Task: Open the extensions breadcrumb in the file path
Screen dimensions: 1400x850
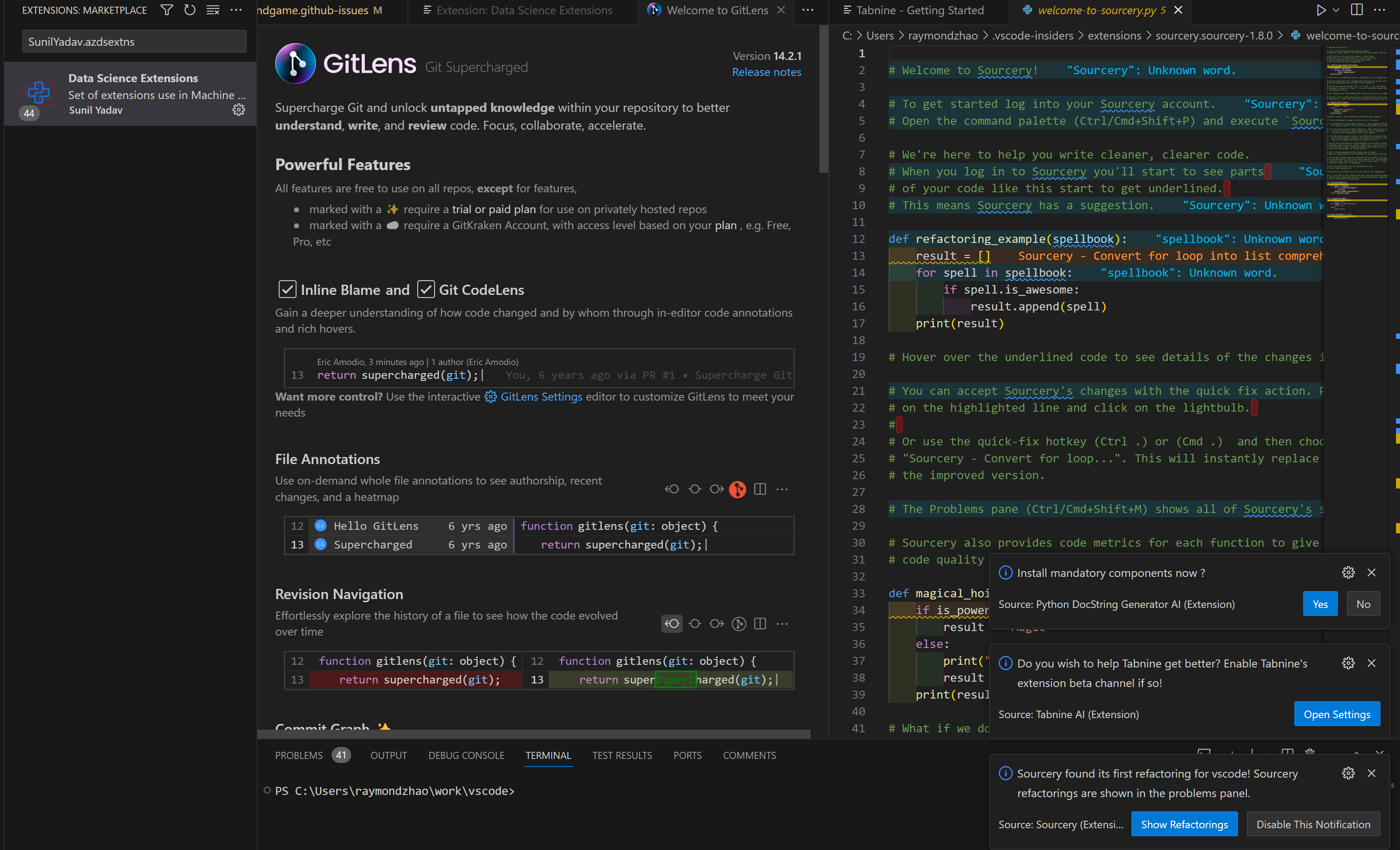Action: [x=1114, y=35]
